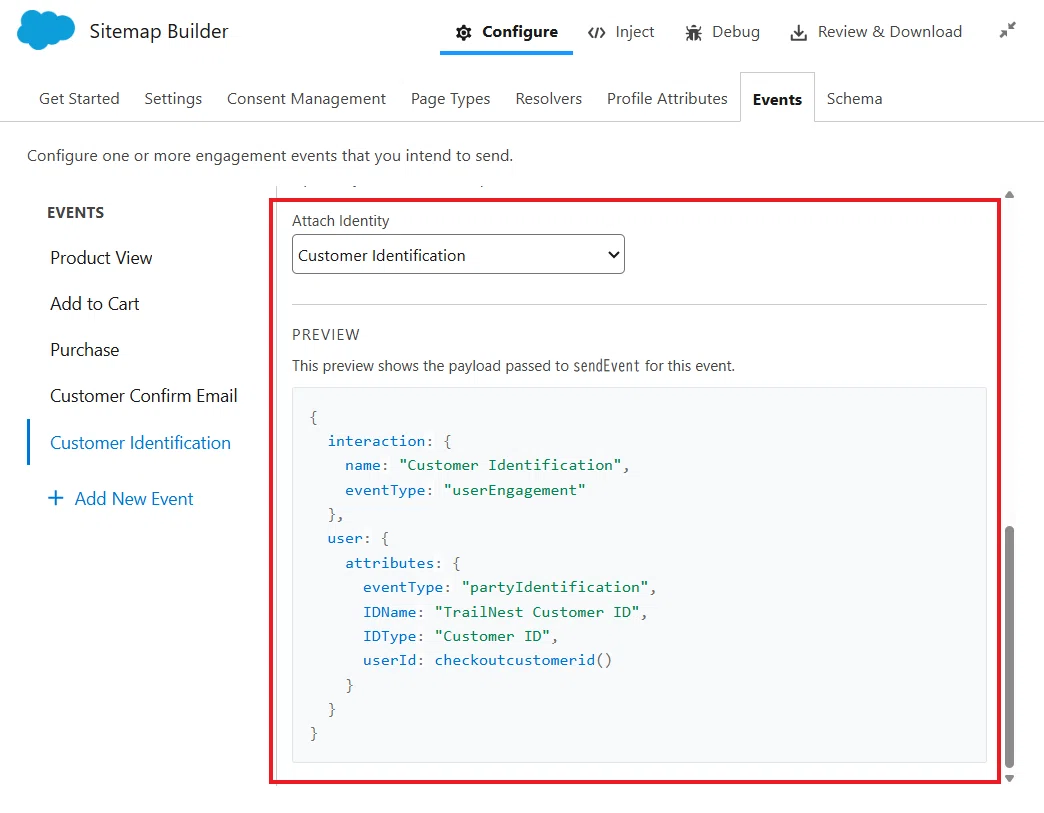The height and width of the screenshot is (813, 1044).
Task: Select the Events tab
Action: click(777, 99)
